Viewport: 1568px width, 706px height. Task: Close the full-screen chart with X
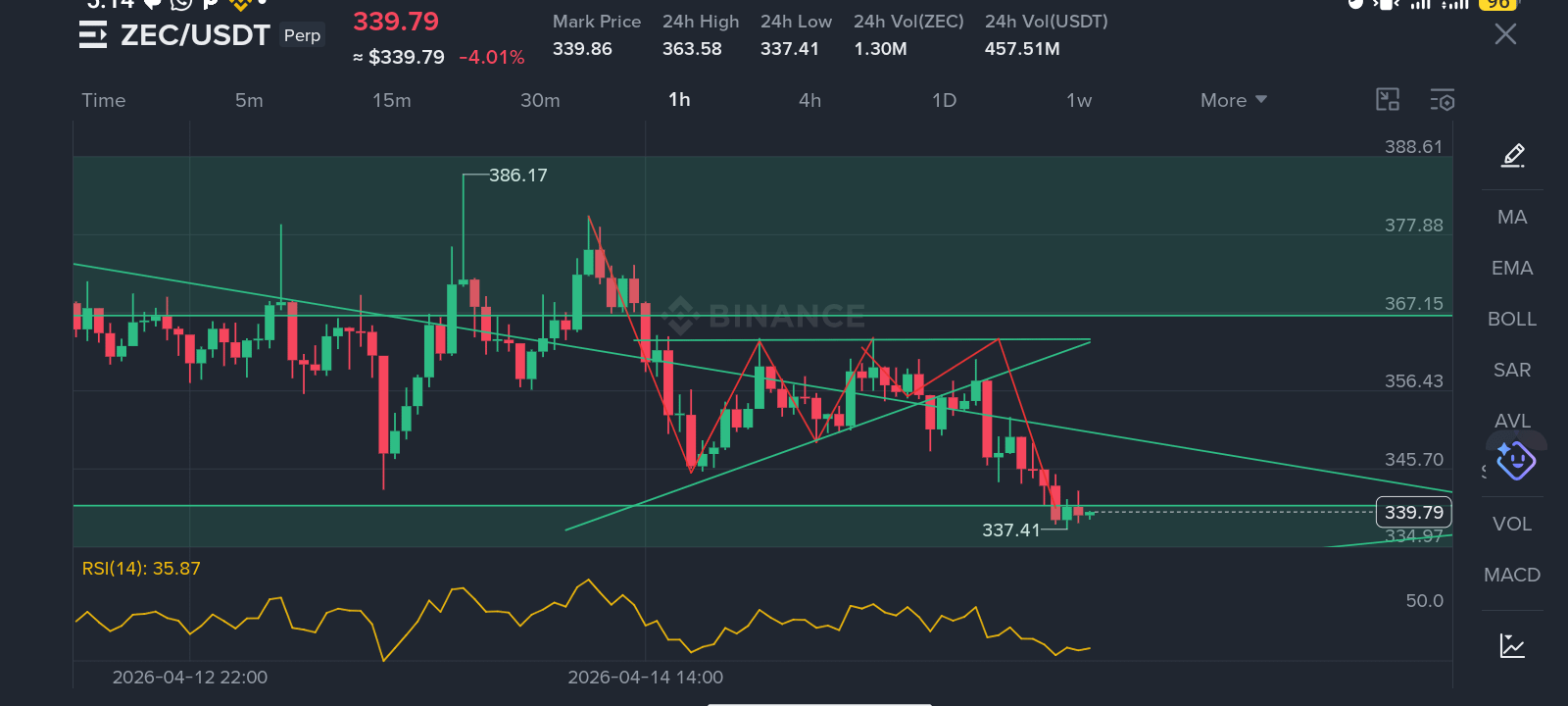click(1505, 34)
